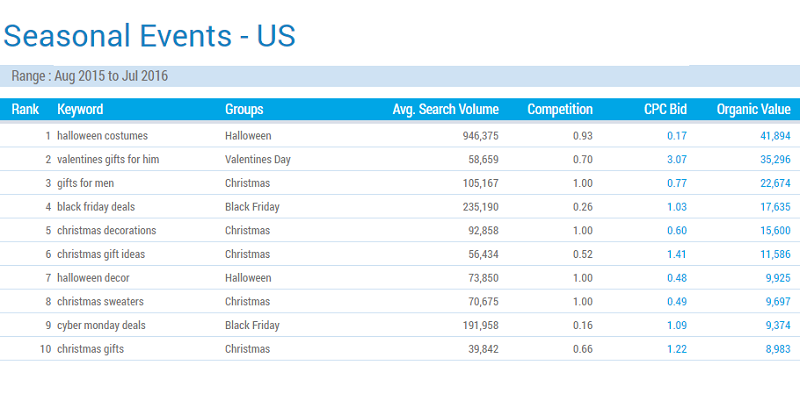Select the halloween costumes keyword
The height and width of the screenshot is (401, 800).
[x=104, y=135]
